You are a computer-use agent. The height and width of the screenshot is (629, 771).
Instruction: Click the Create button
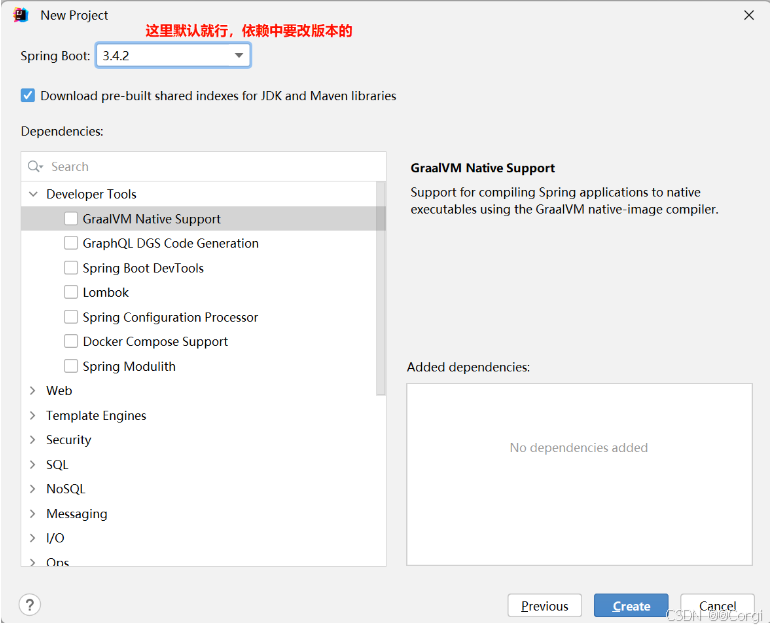tap(631, 605)
